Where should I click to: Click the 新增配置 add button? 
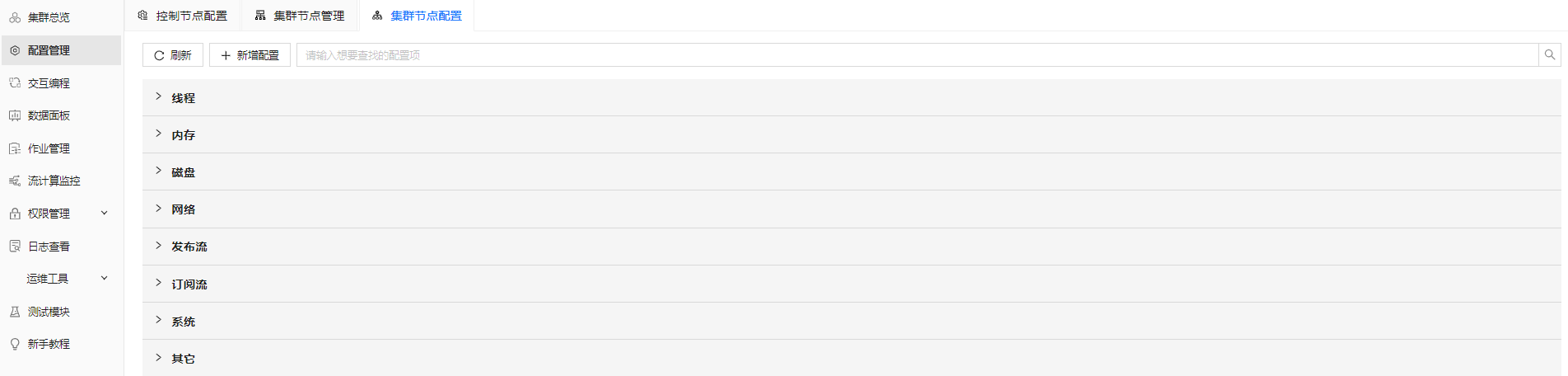coord(250,55)
